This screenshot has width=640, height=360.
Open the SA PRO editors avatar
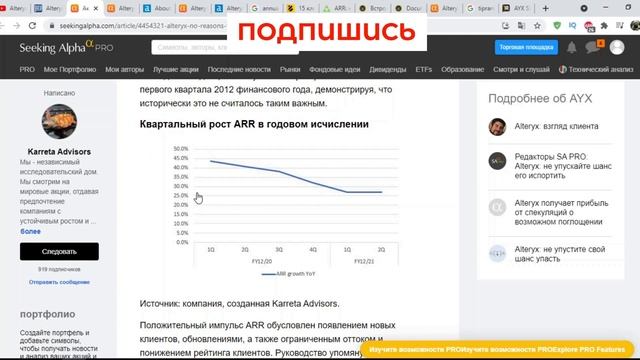[x=497, y=161]
